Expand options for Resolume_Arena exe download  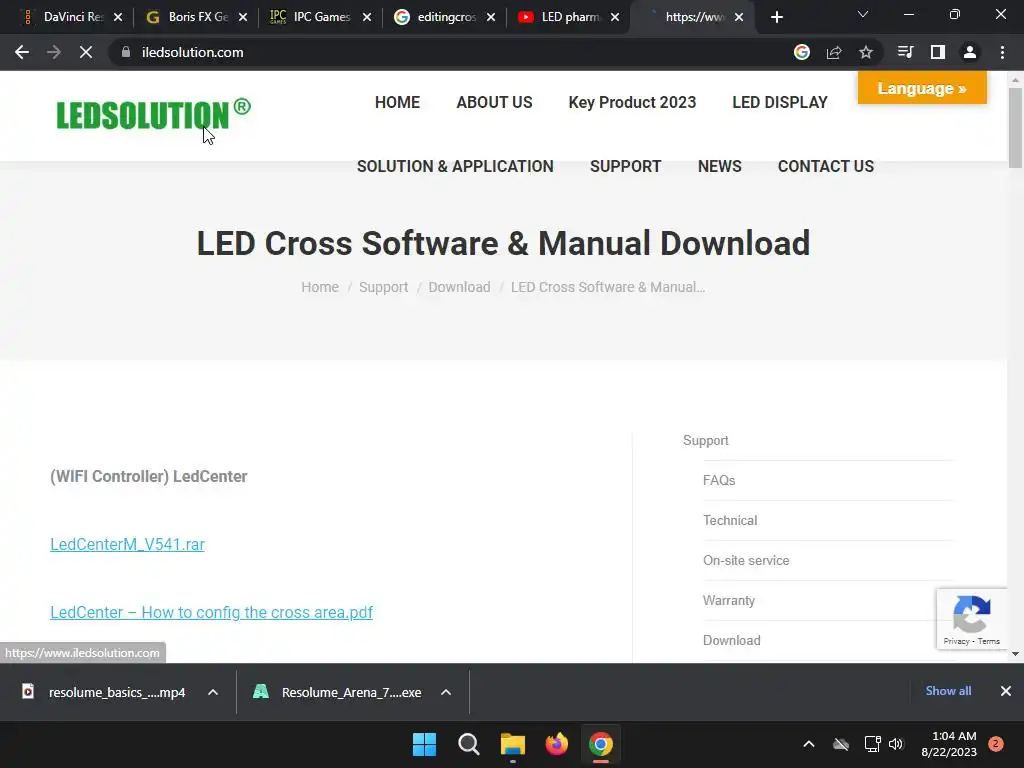pos(446,692)
